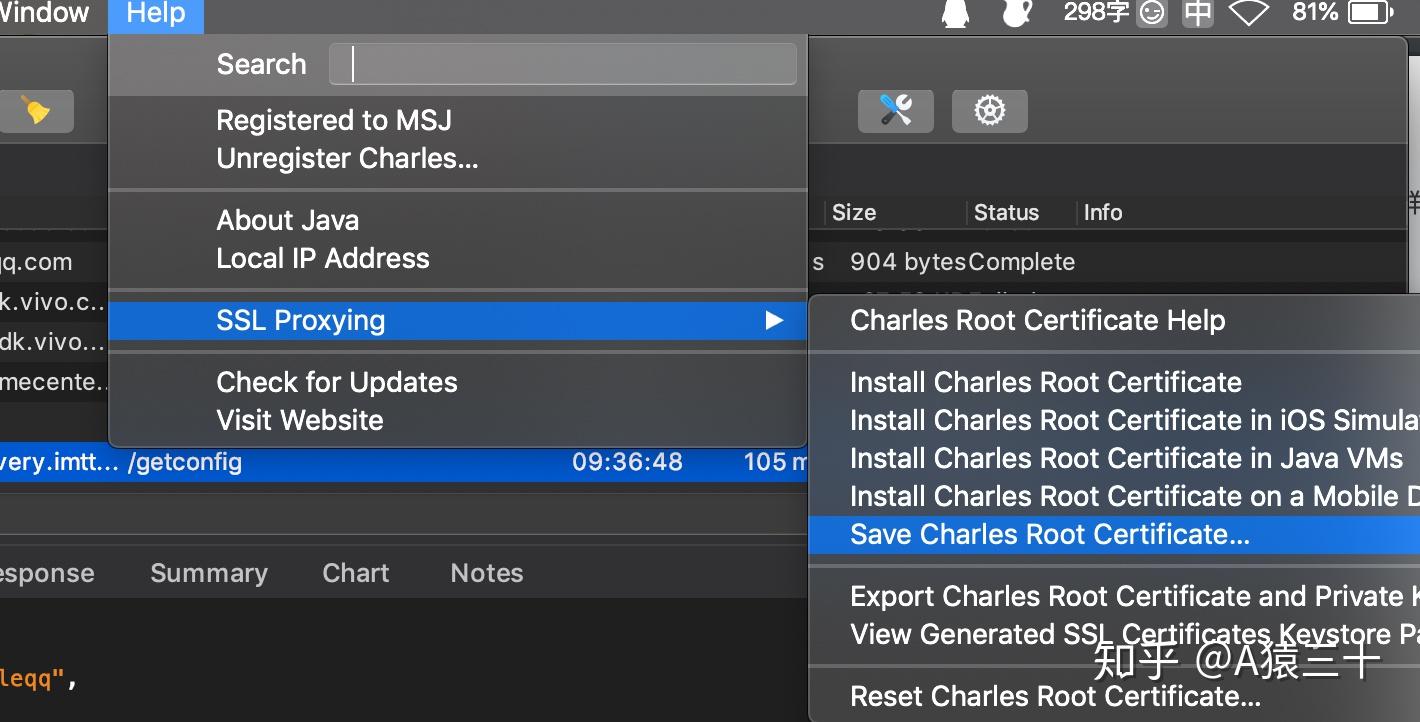The height and width of the screenshot is (722, 1420).
Task: Click the Chinese input method indicator
Action: point(1197,13)
